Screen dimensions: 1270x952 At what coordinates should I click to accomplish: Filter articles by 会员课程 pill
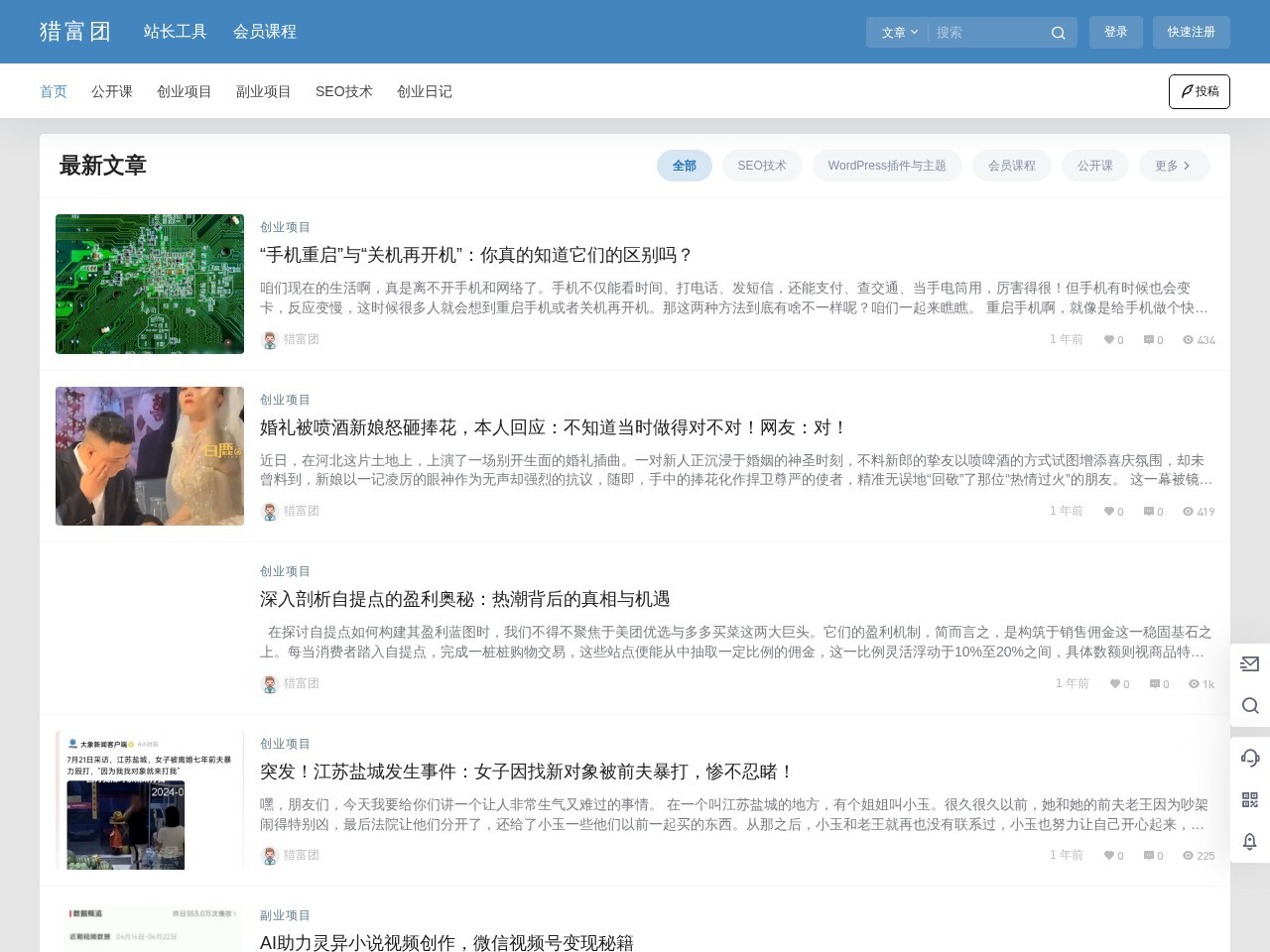pyautogui.click(x=1012, y=166)
